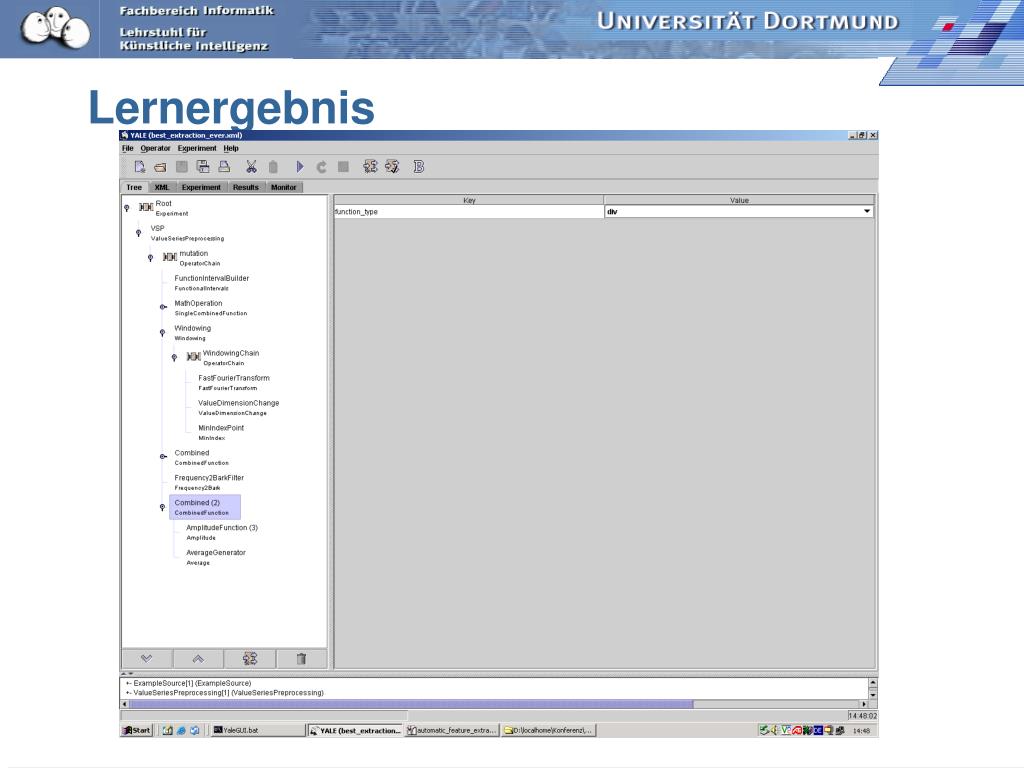Expand the MathOperation node toggle
The width and height of the screenshot is (1024, 768).
click(163, 307)
